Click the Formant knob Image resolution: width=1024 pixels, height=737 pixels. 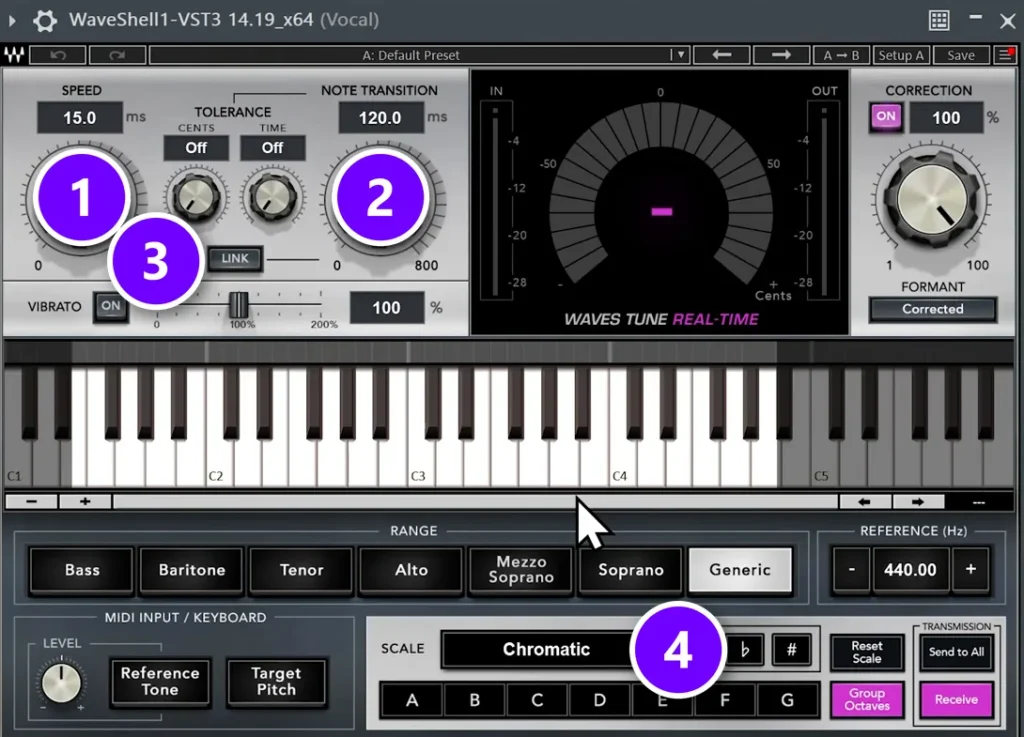[x=933, y=200]
